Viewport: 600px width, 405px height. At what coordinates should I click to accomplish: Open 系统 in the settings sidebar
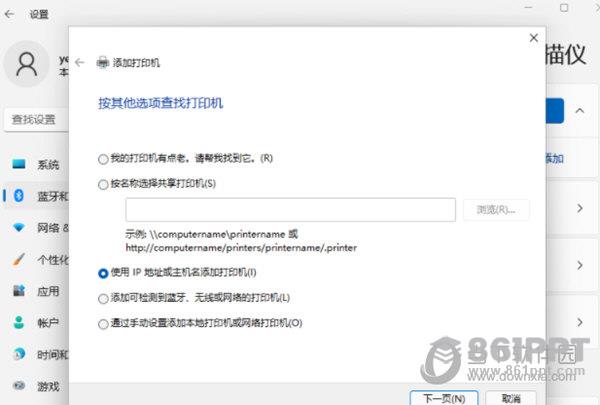(x=47, y=165)
